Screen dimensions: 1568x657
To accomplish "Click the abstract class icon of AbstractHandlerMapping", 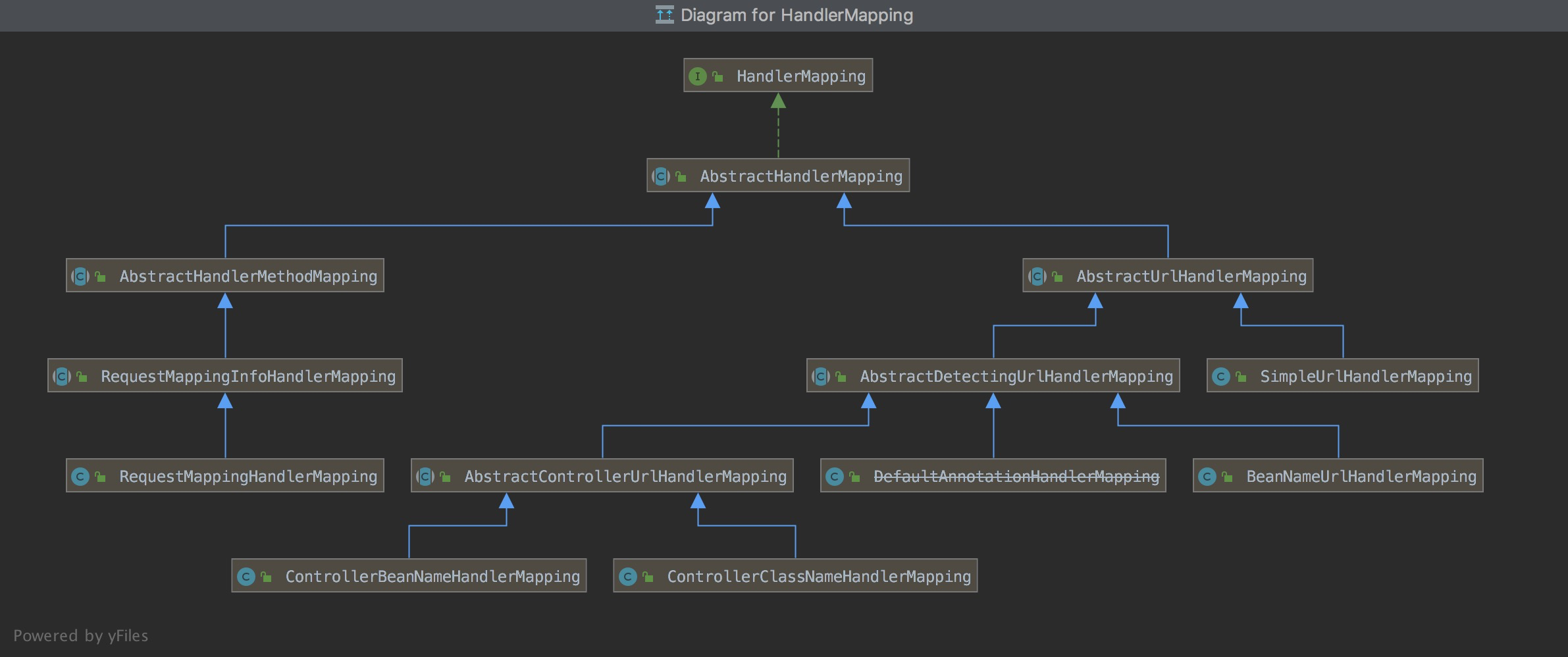I will [661, 176].
